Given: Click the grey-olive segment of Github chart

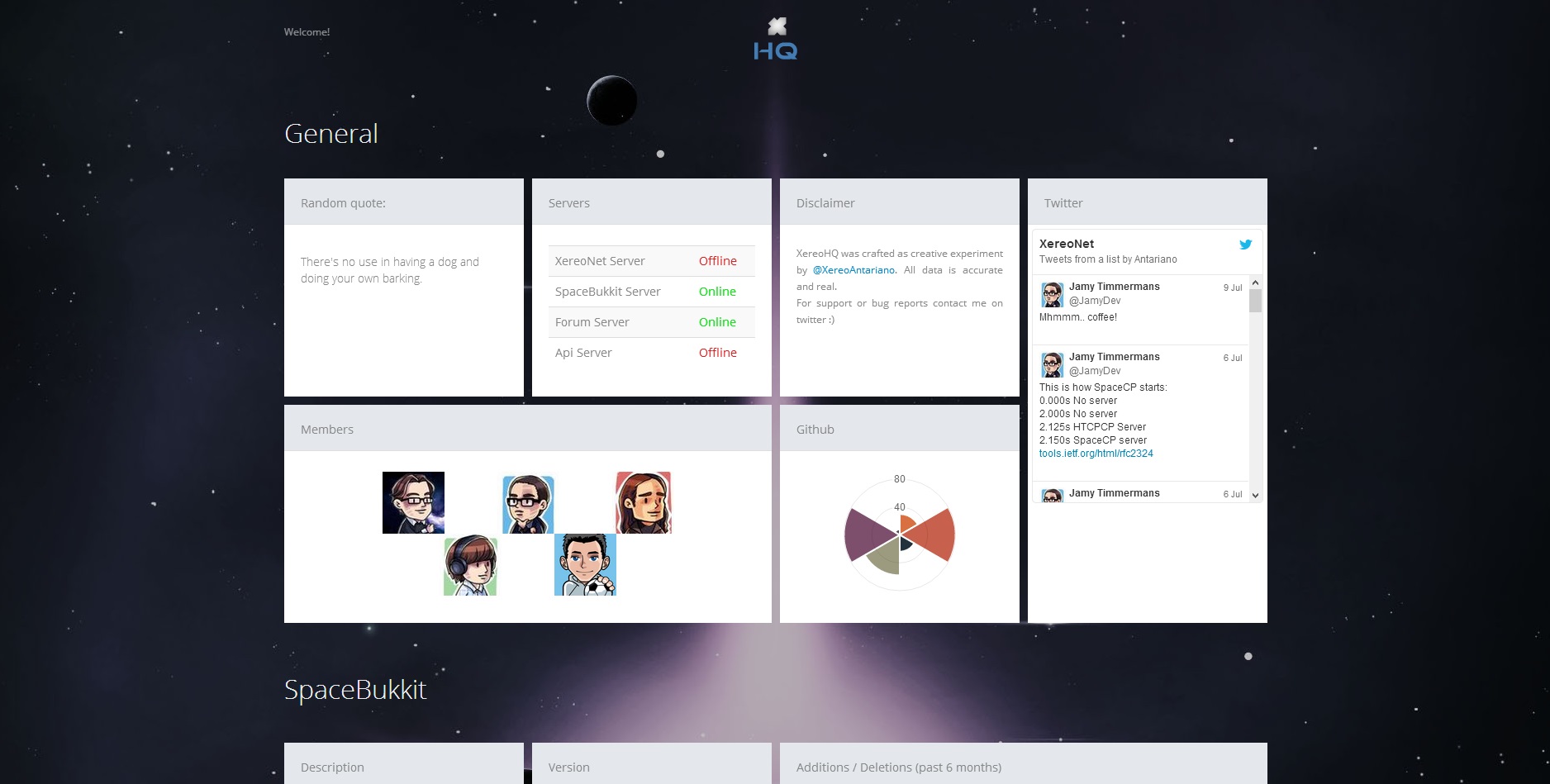Looking at the screenshot, I should coord(886,557).
